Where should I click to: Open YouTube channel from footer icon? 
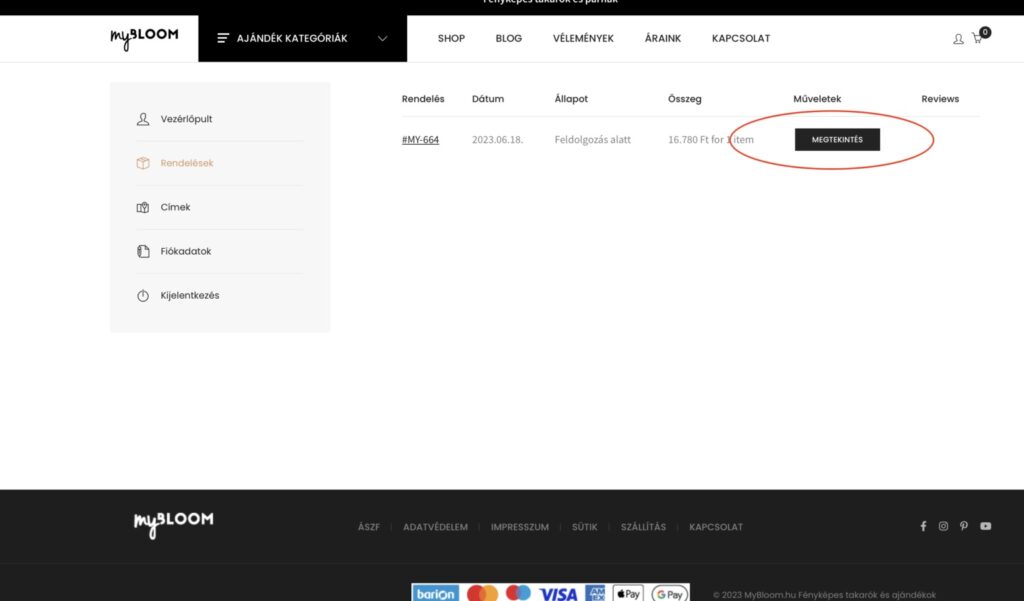pos(985,526)
